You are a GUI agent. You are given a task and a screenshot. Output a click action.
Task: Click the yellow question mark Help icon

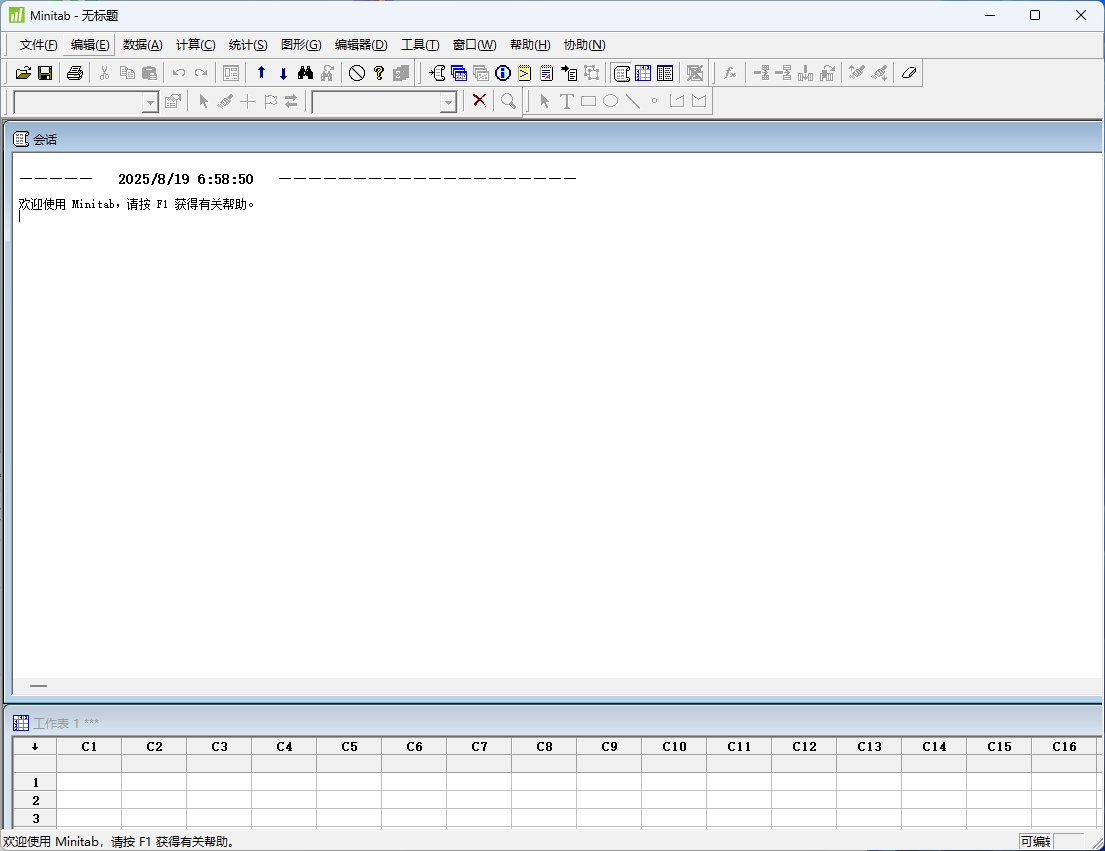[x=379, y=73]
